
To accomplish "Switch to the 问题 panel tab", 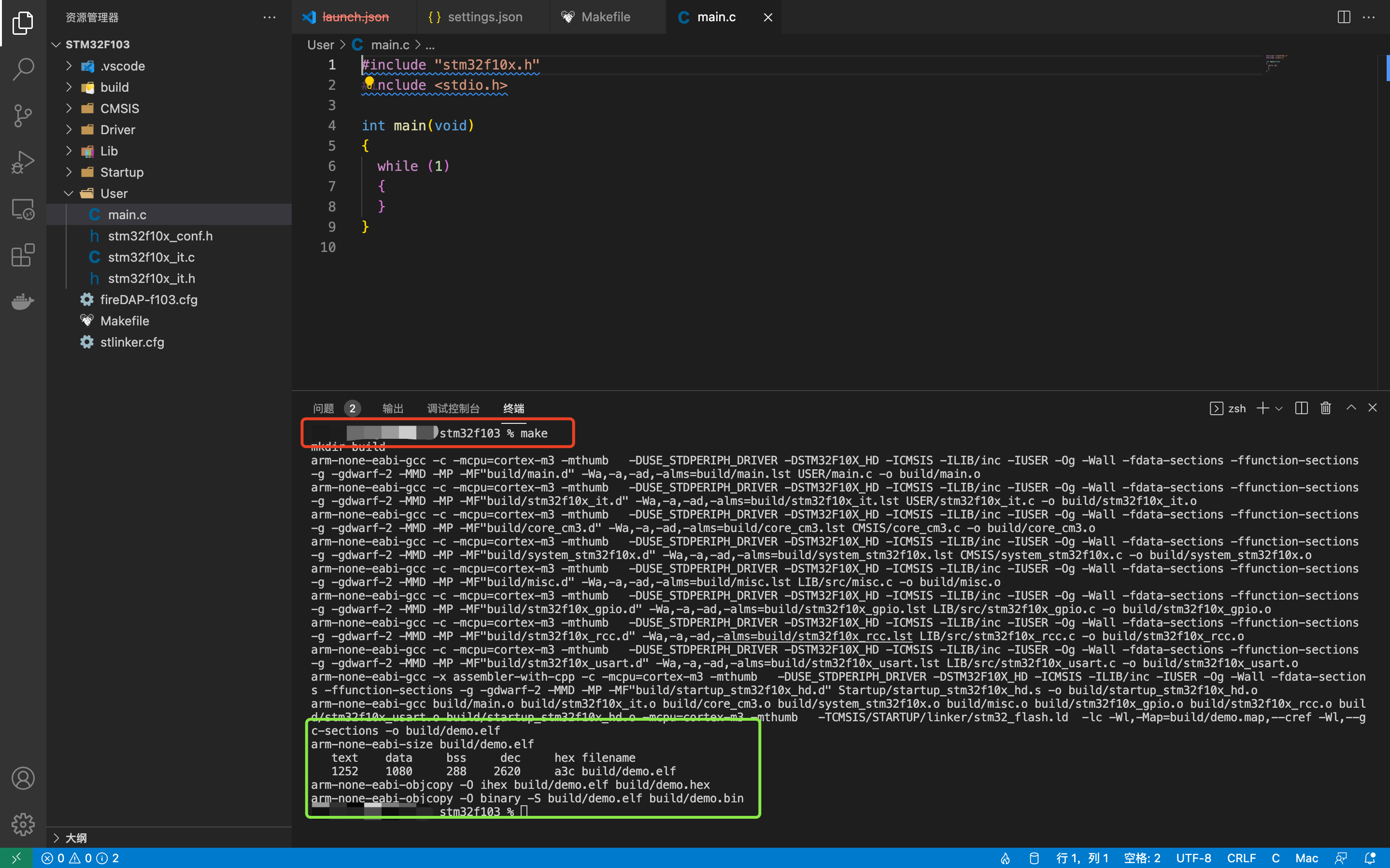I will tap(325, 408).
